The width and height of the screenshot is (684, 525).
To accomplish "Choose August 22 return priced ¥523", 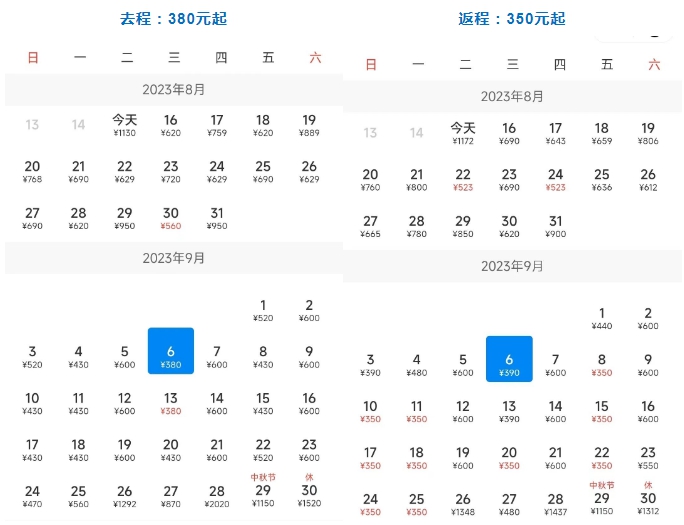I will pos(462,180).
